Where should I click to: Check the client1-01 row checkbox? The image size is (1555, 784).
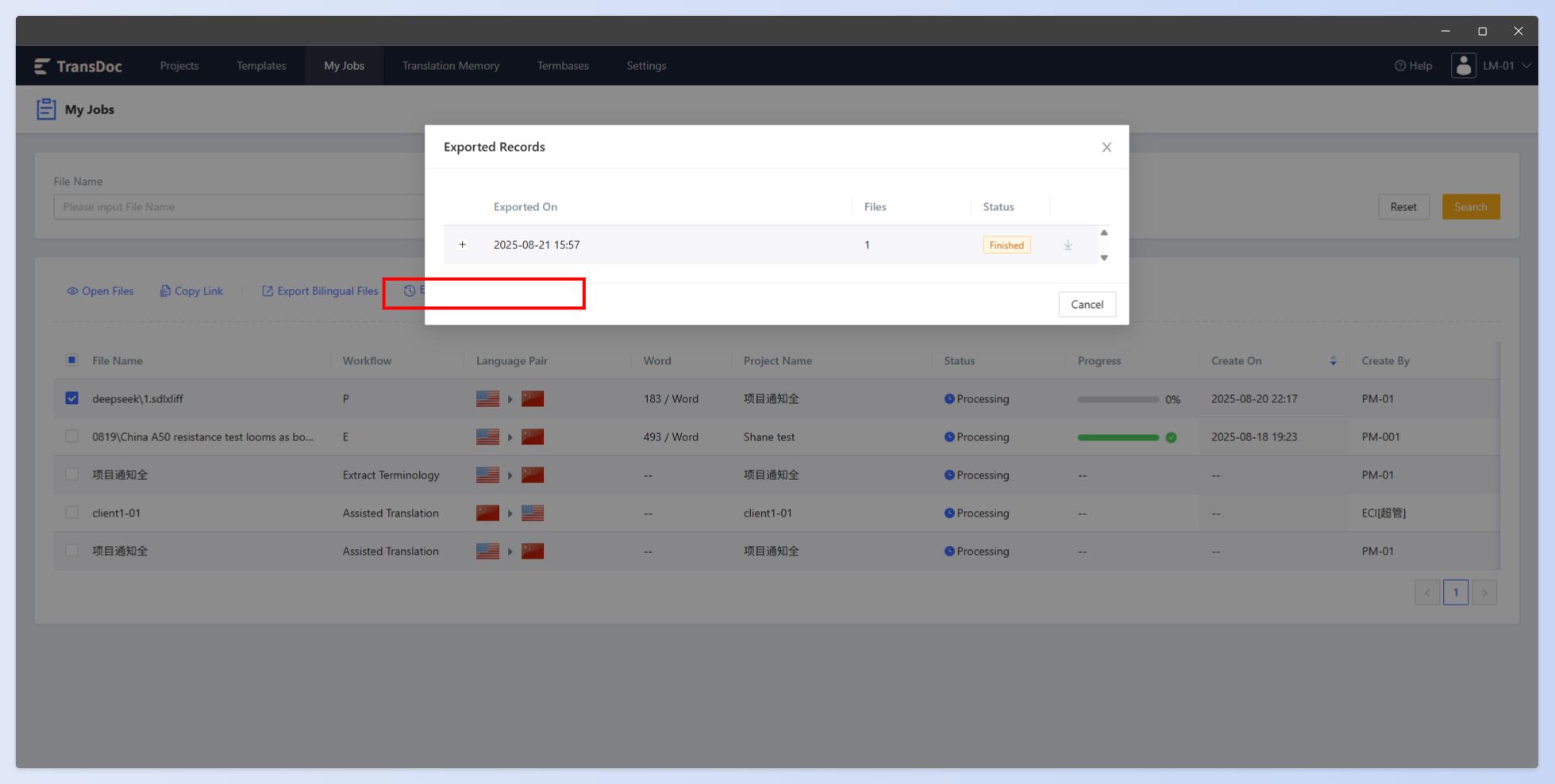[x=71, y=513]
